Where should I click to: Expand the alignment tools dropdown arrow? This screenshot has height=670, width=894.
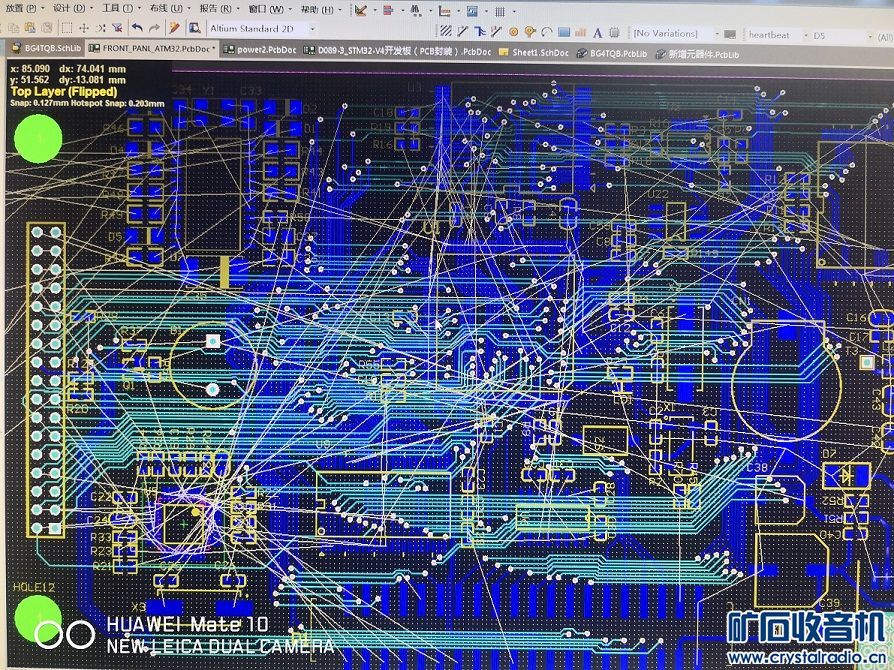[x=403, y=11]
